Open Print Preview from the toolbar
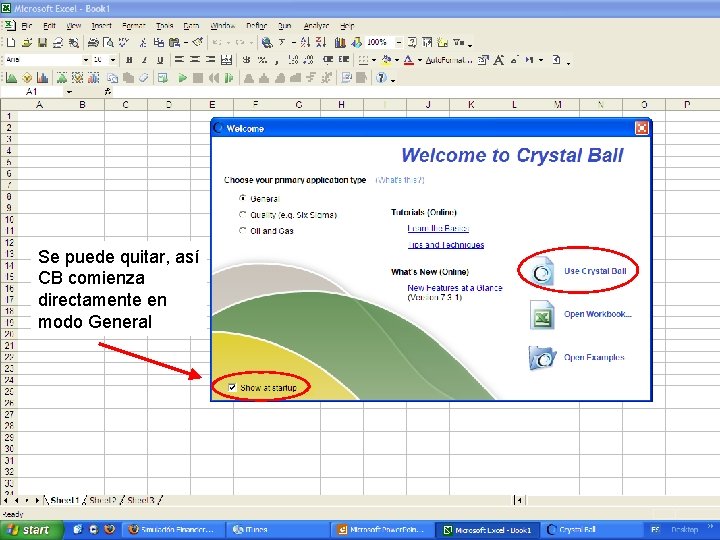720x540 pixels. pyautogui.click(x=108, y=43)
